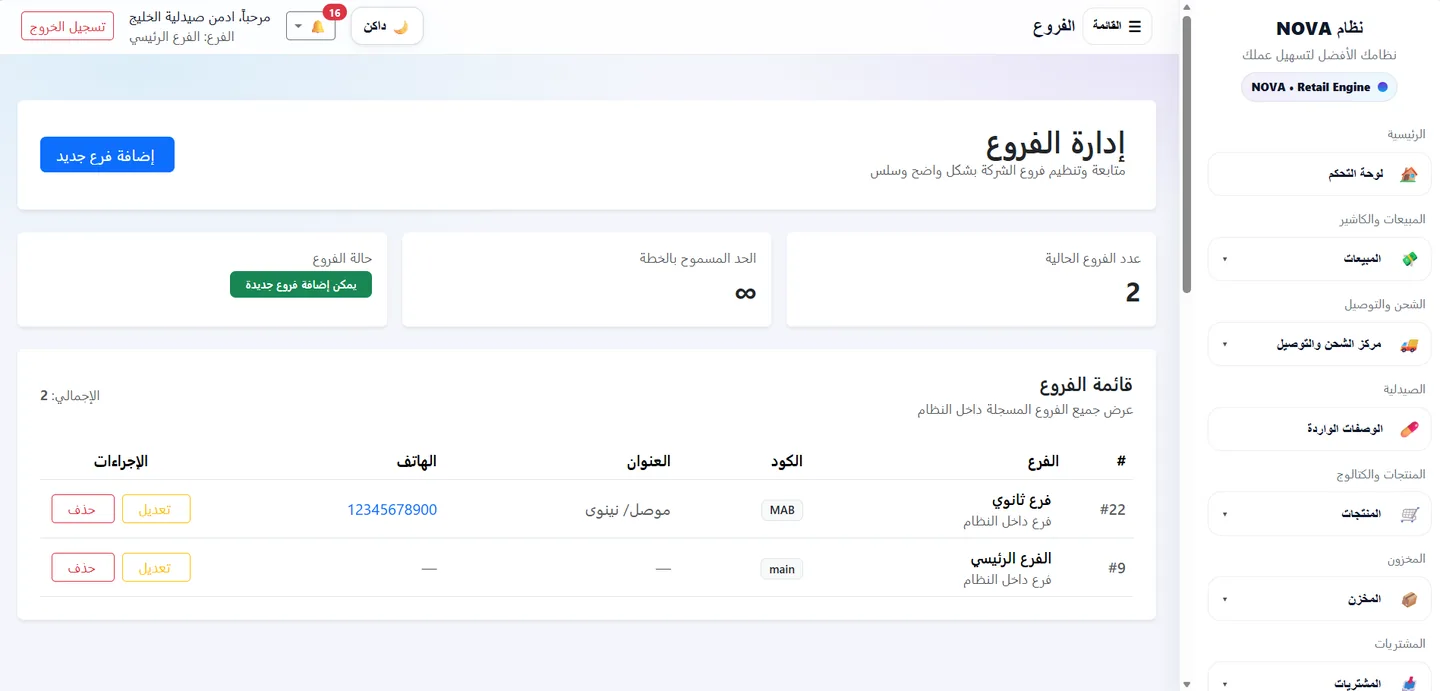This screenshot has width=1440, height=691.
Task: Click branch id #22
Action: click(x=1113, y=510)
